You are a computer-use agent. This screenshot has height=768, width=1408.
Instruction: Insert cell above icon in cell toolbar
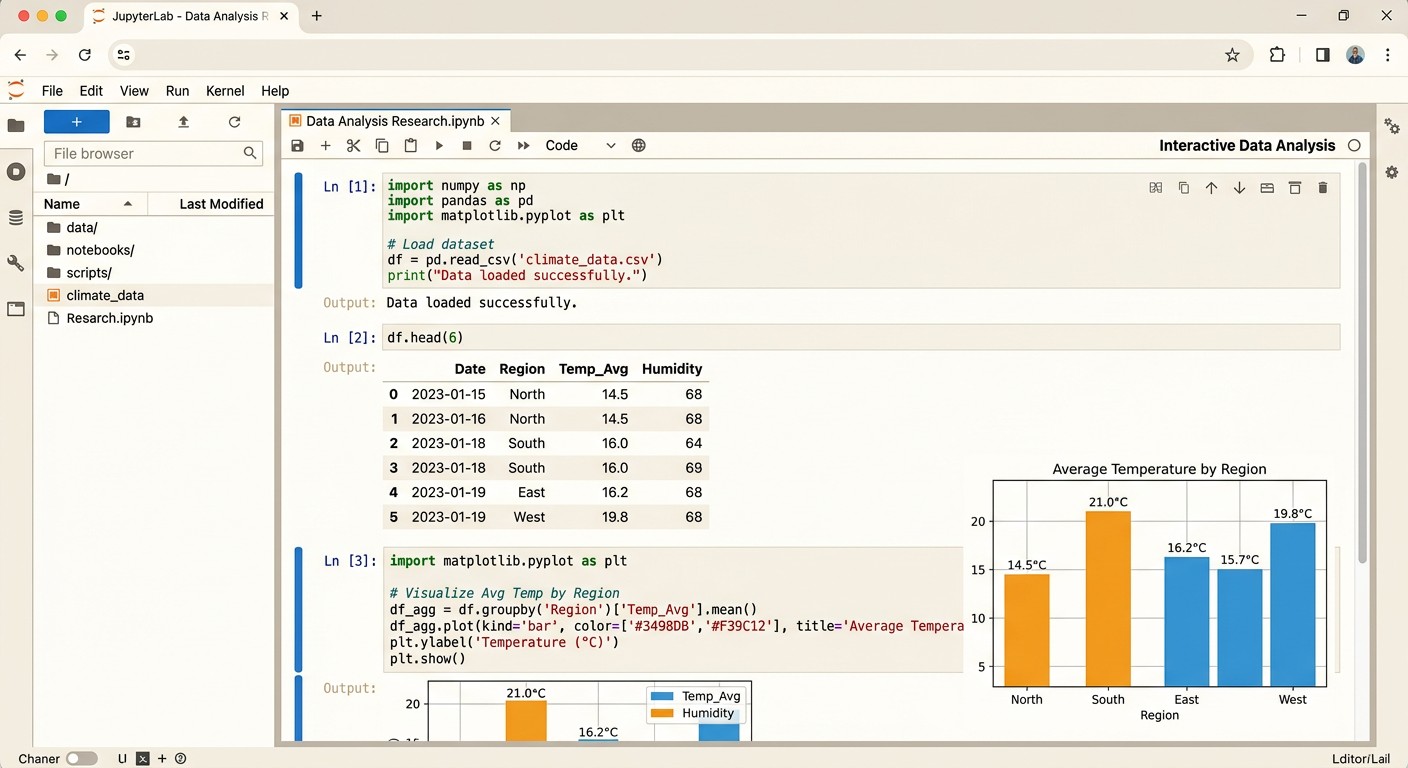tap(1267, 188)
